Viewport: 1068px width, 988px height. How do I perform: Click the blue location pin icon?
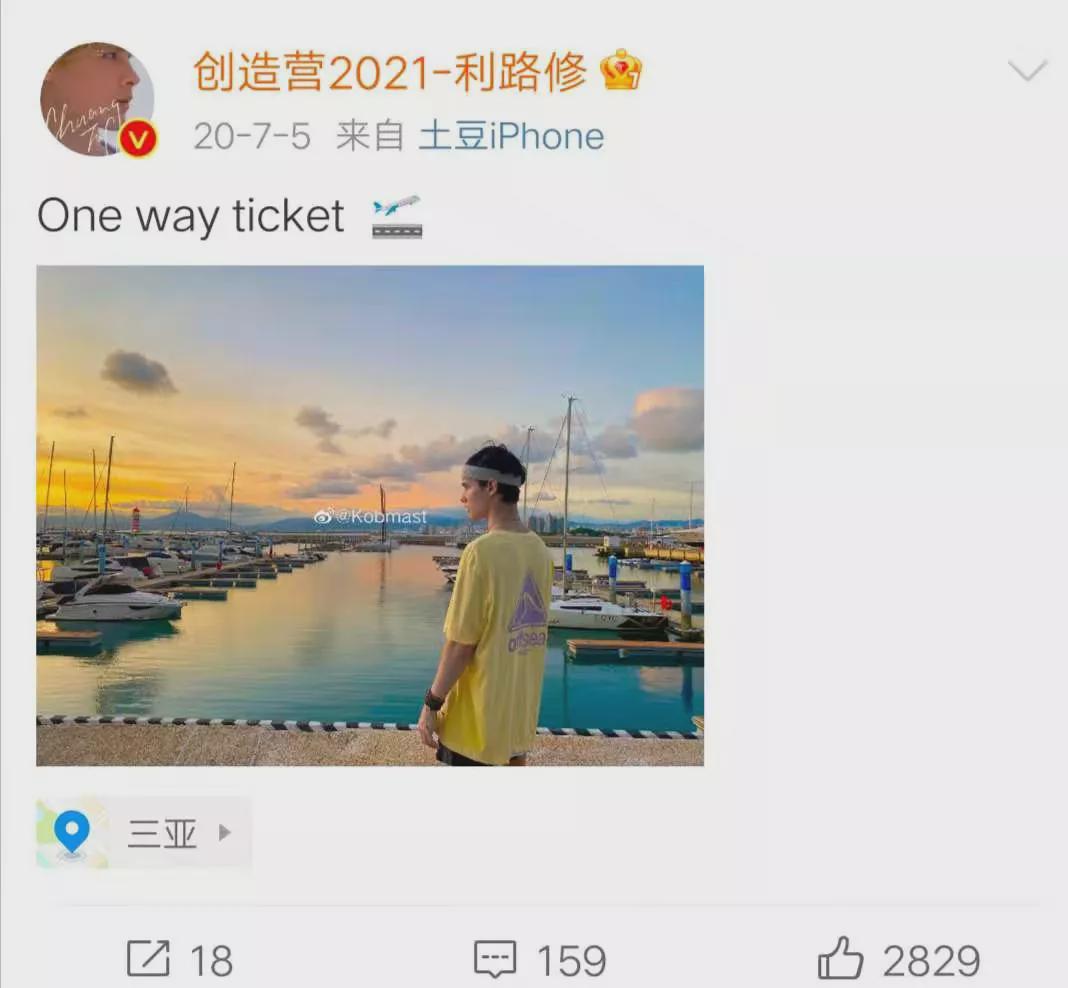pyautogui.click(x=72, y=831)
